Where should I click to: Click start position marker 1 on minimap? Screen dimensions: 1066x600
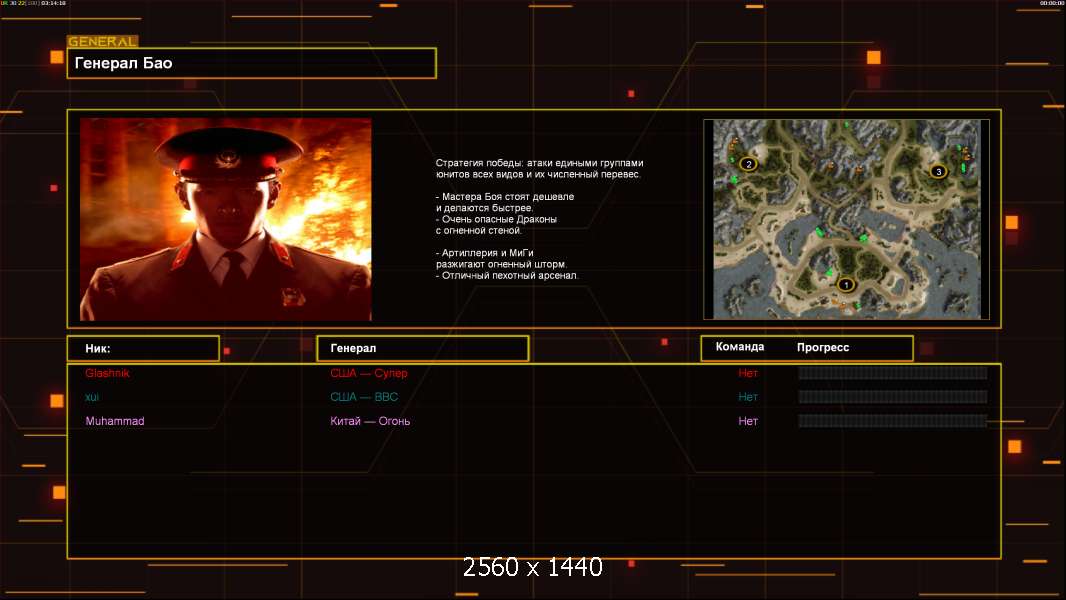click(x=846, y=285)
